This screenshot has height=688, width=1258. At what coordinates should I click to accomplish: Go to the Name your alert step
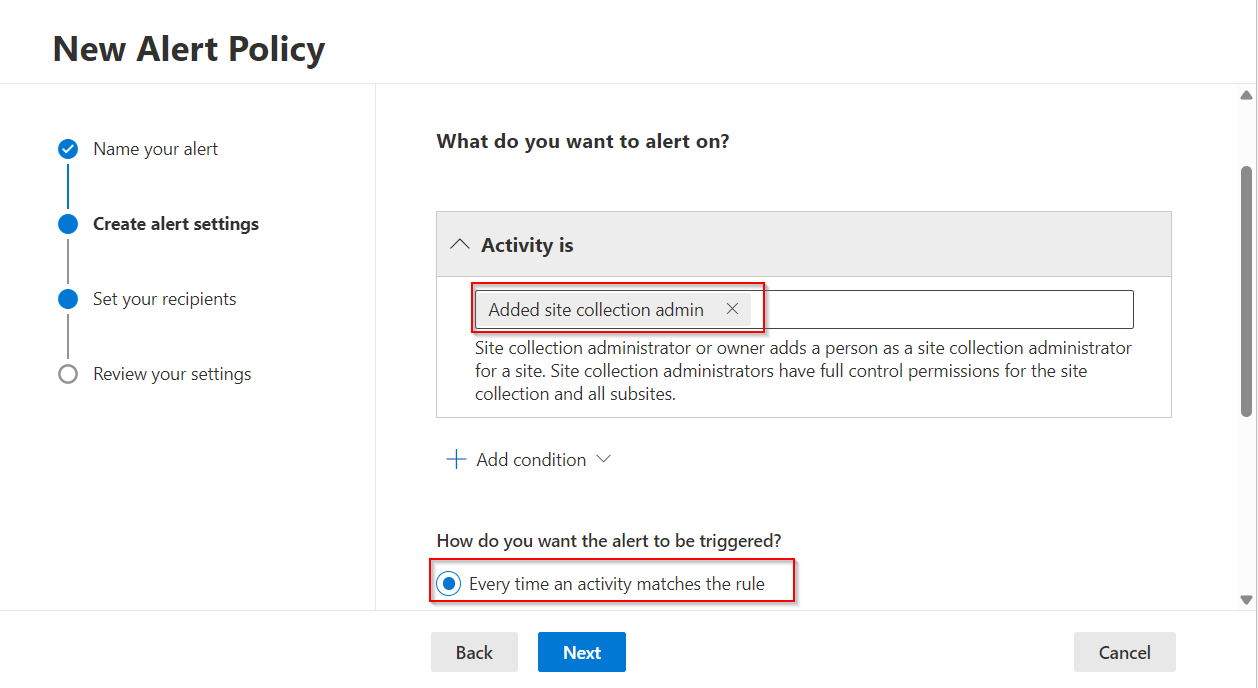pos(155,148)
